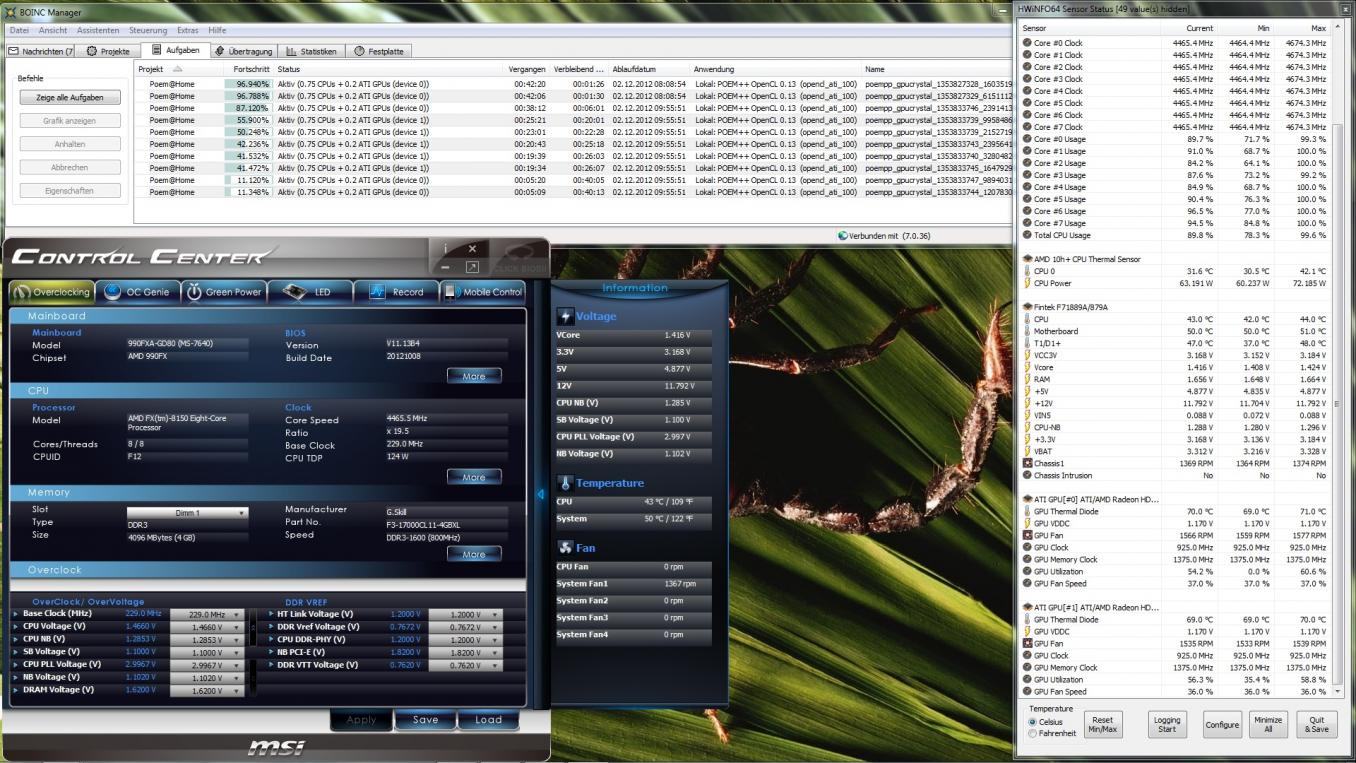Image resolution: width=1356 pixels, height=763 pixels.
Task: Sort tasks by the Projekt column header
Action: coord(180,69)
